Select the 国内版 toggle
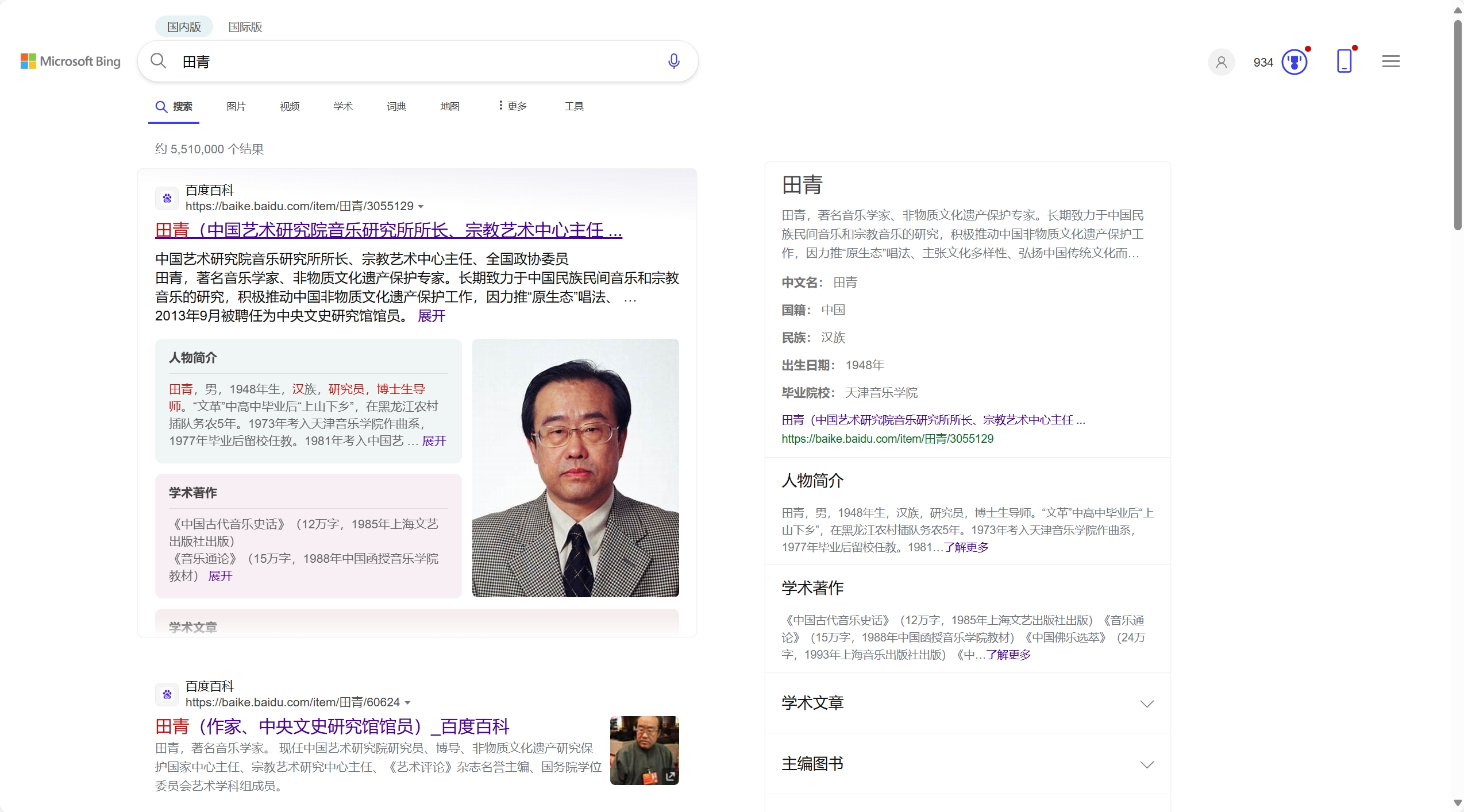1464x812 pixels. tap(184, 27)
